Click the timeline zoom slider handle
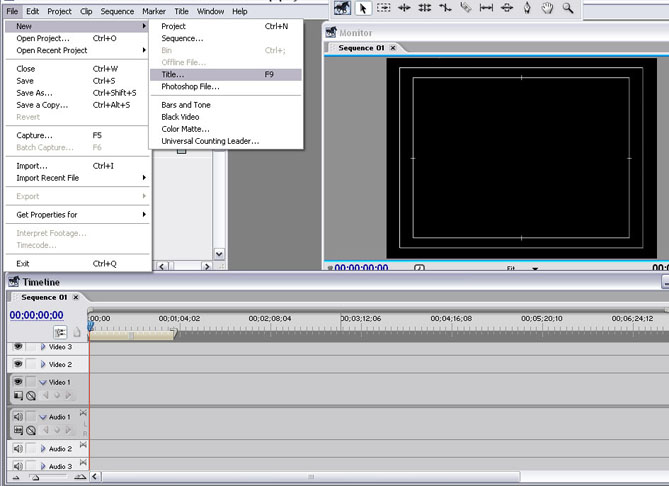The height and width of the screenshot is (486, 669). tap(33, 479)
